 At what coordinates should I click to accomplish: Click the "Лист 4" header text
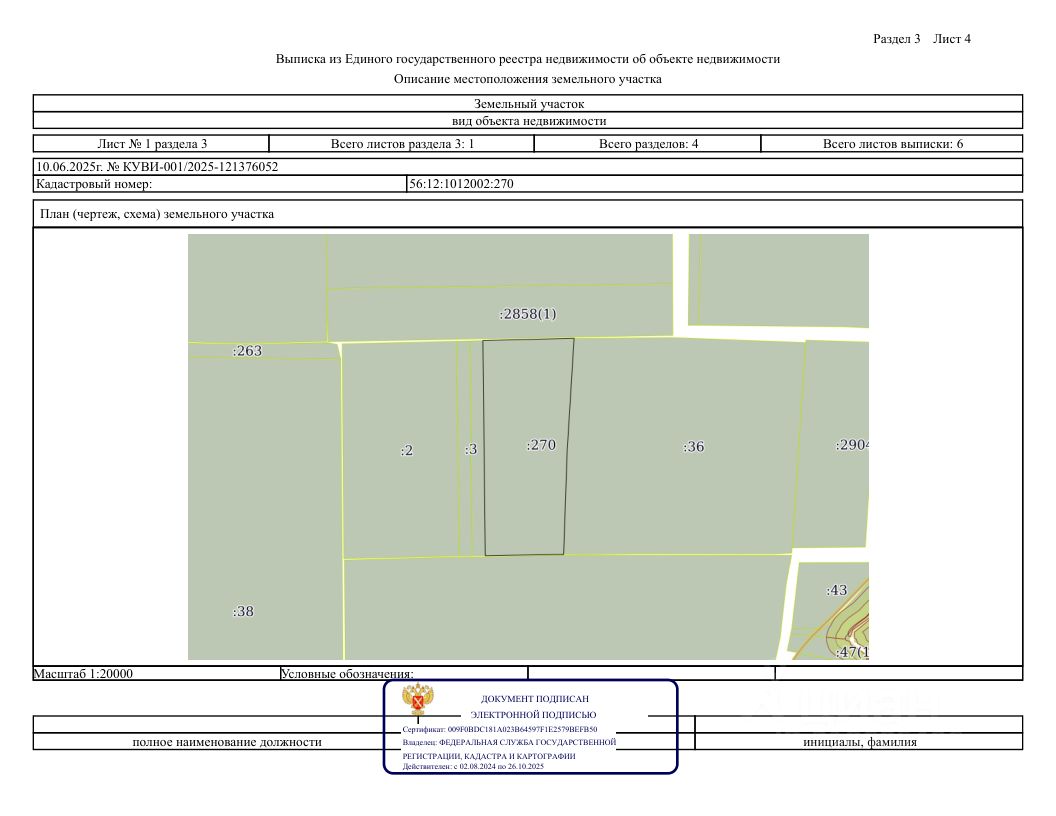point(952,39)
